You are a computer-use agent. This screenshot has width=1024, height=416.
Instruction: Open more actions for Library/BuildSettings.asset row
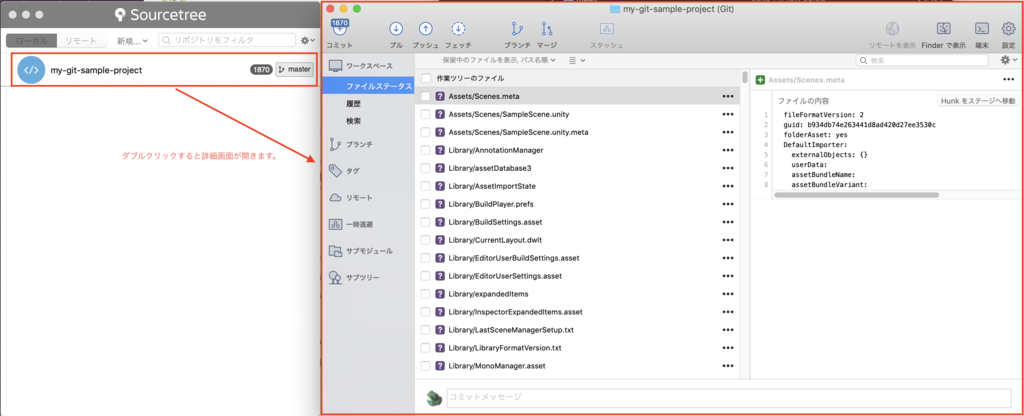[728, 222]
